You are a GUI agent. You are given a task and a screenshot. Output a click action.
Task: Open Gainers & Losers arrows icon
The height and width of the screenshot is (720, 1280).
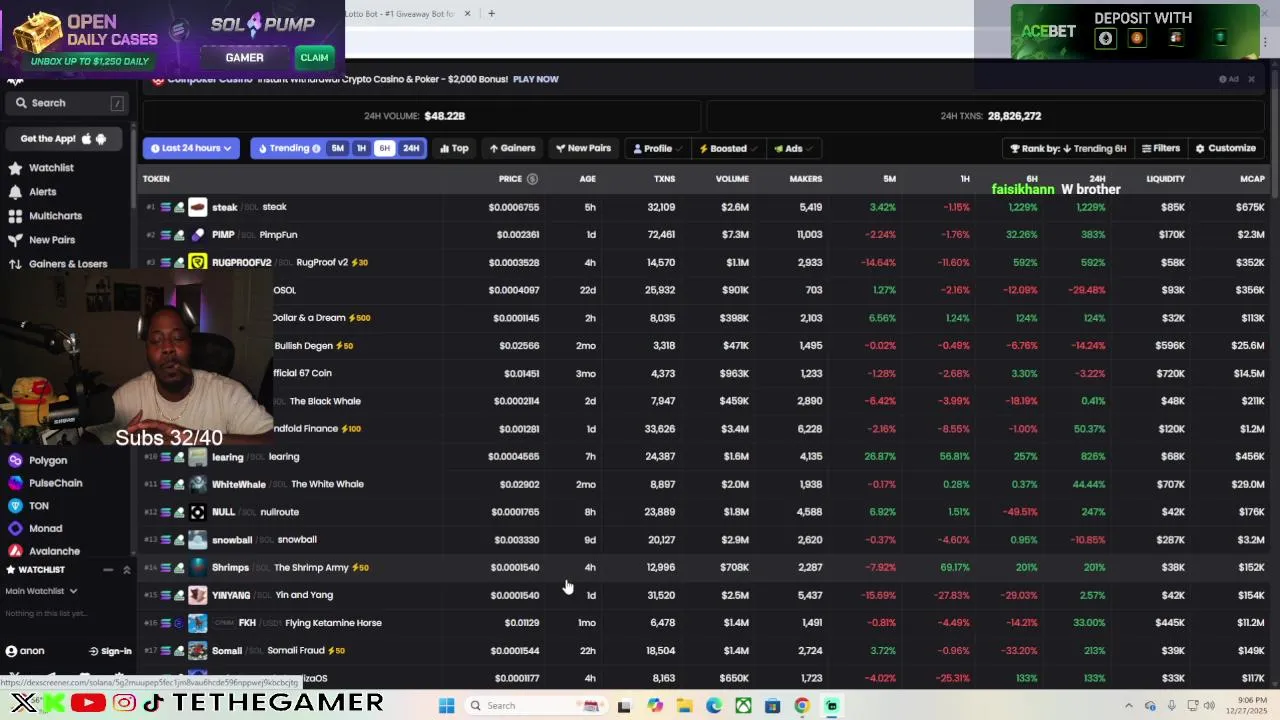click(x=15, y=264)
